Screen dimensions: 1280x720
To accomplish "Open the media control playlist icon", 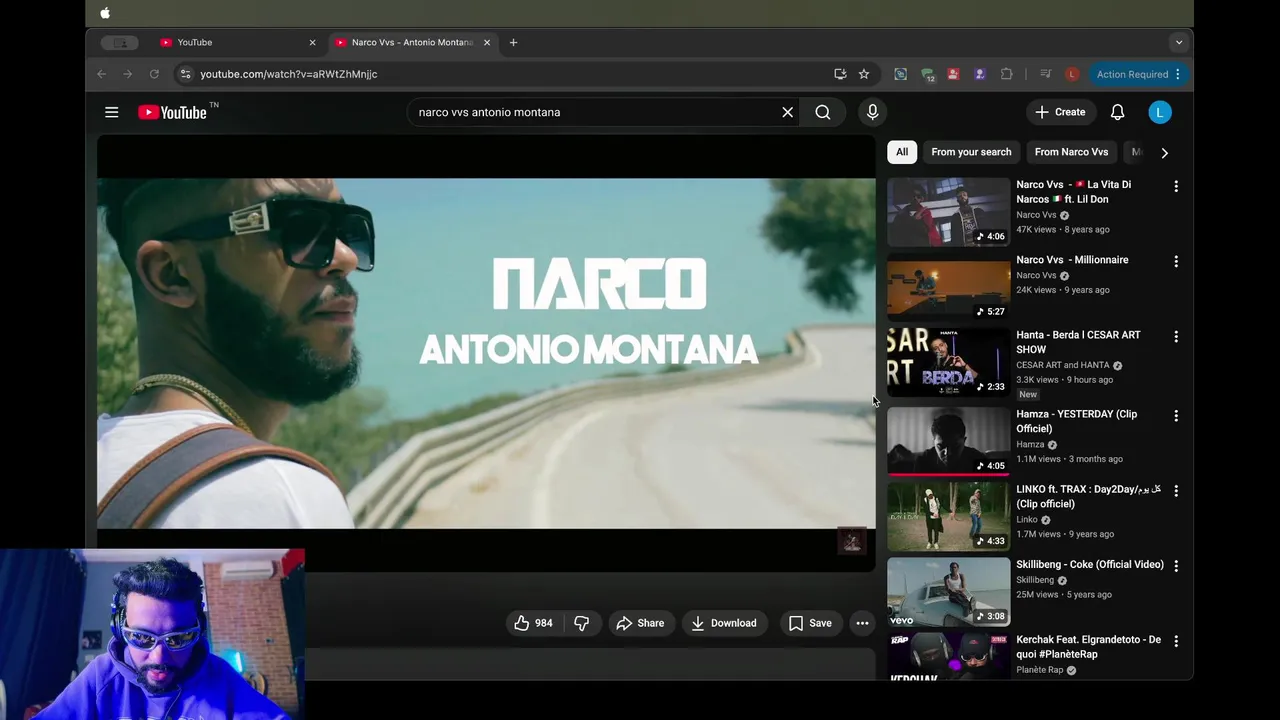I will coord(1045,74).
